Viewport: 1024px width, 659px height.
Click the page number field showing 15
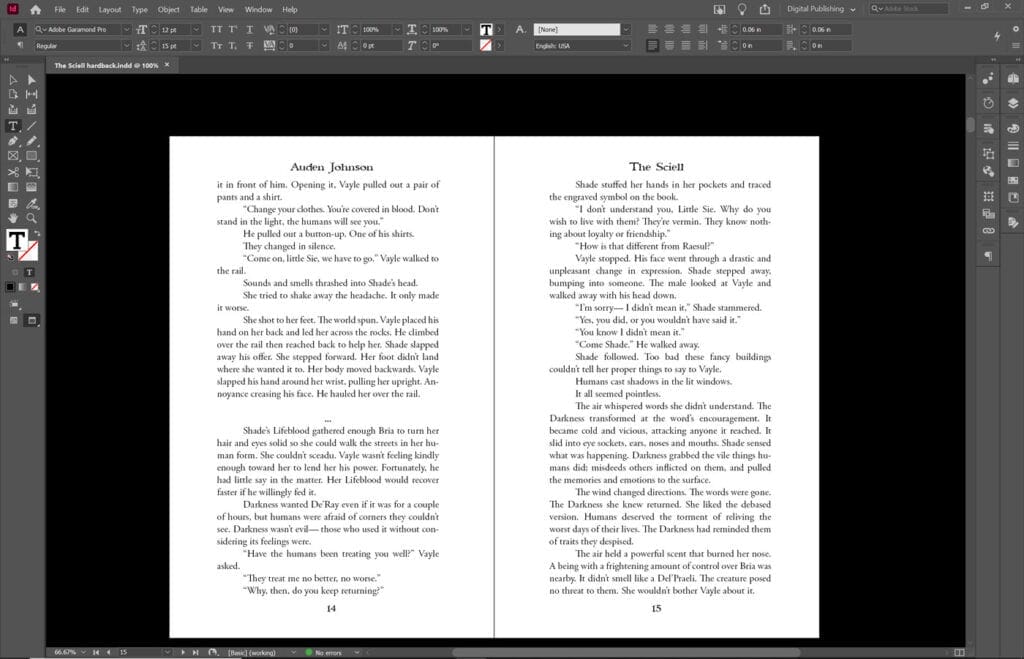tap(123, 651)
